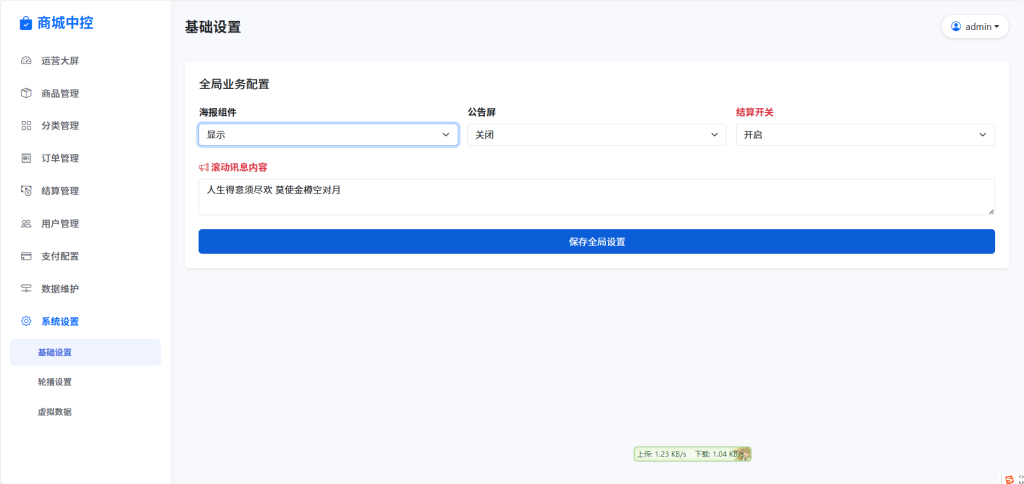Click the network speed floating widget
The image size is (1024, 484).
[692, 454]
